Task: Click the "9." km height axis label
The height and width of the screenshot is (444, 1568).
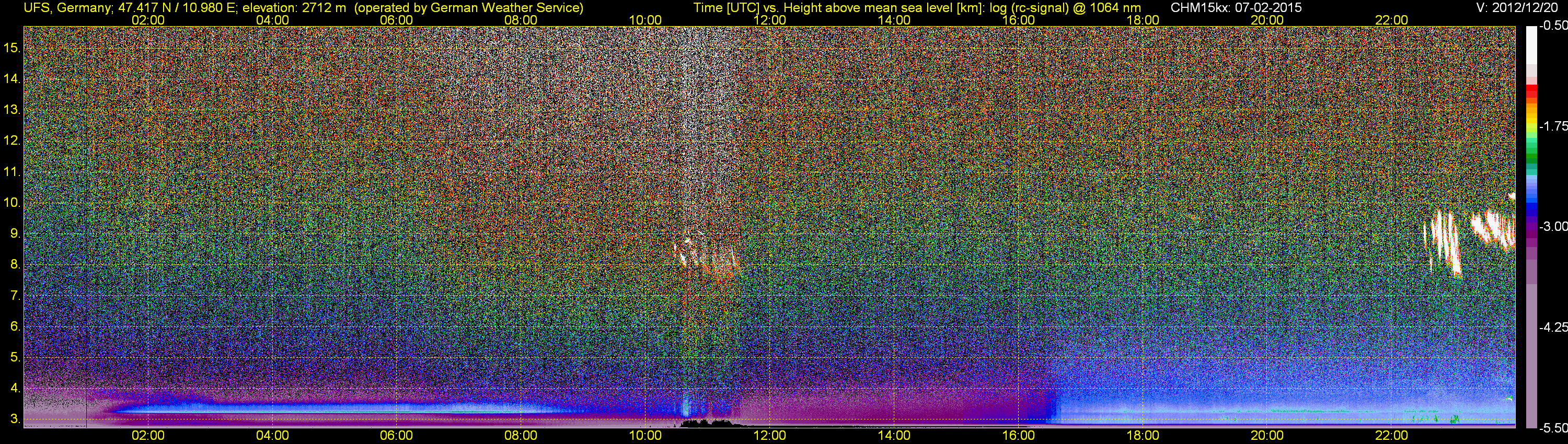Action: (15, 233)
